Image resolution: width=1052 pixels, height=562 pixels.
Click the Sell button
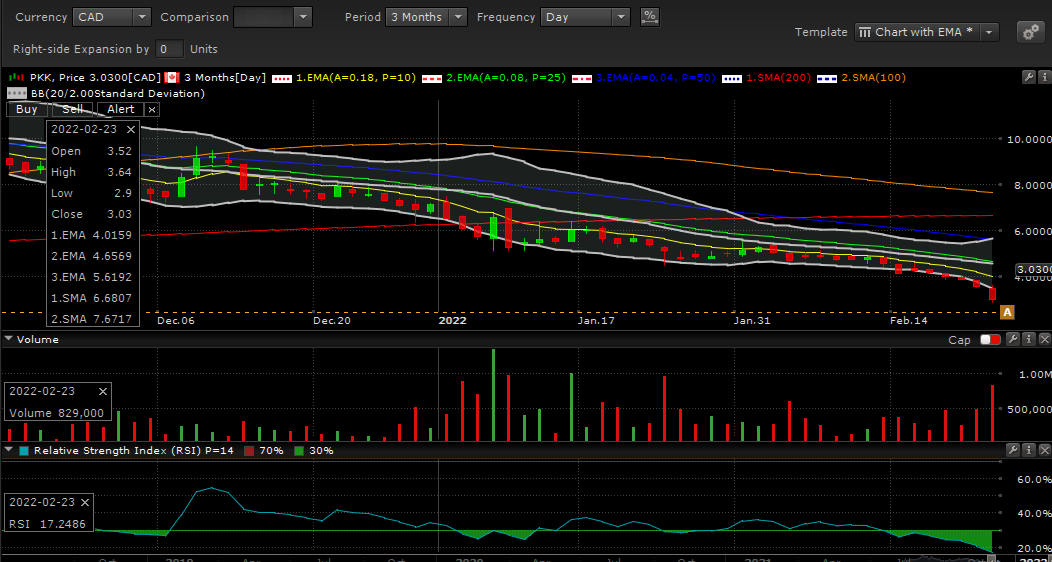[x=72, y=109]
